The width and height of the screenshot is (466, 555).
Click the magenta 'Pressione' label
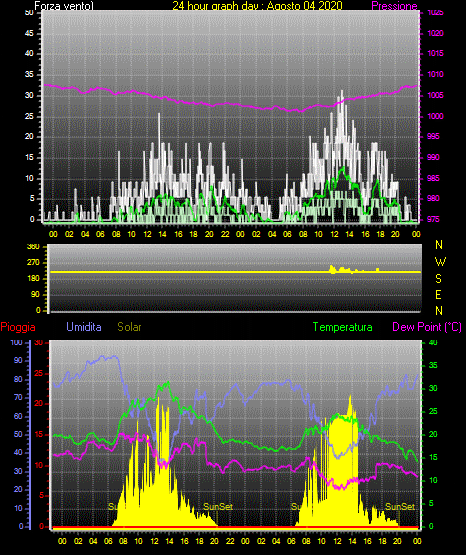point(394,6)
